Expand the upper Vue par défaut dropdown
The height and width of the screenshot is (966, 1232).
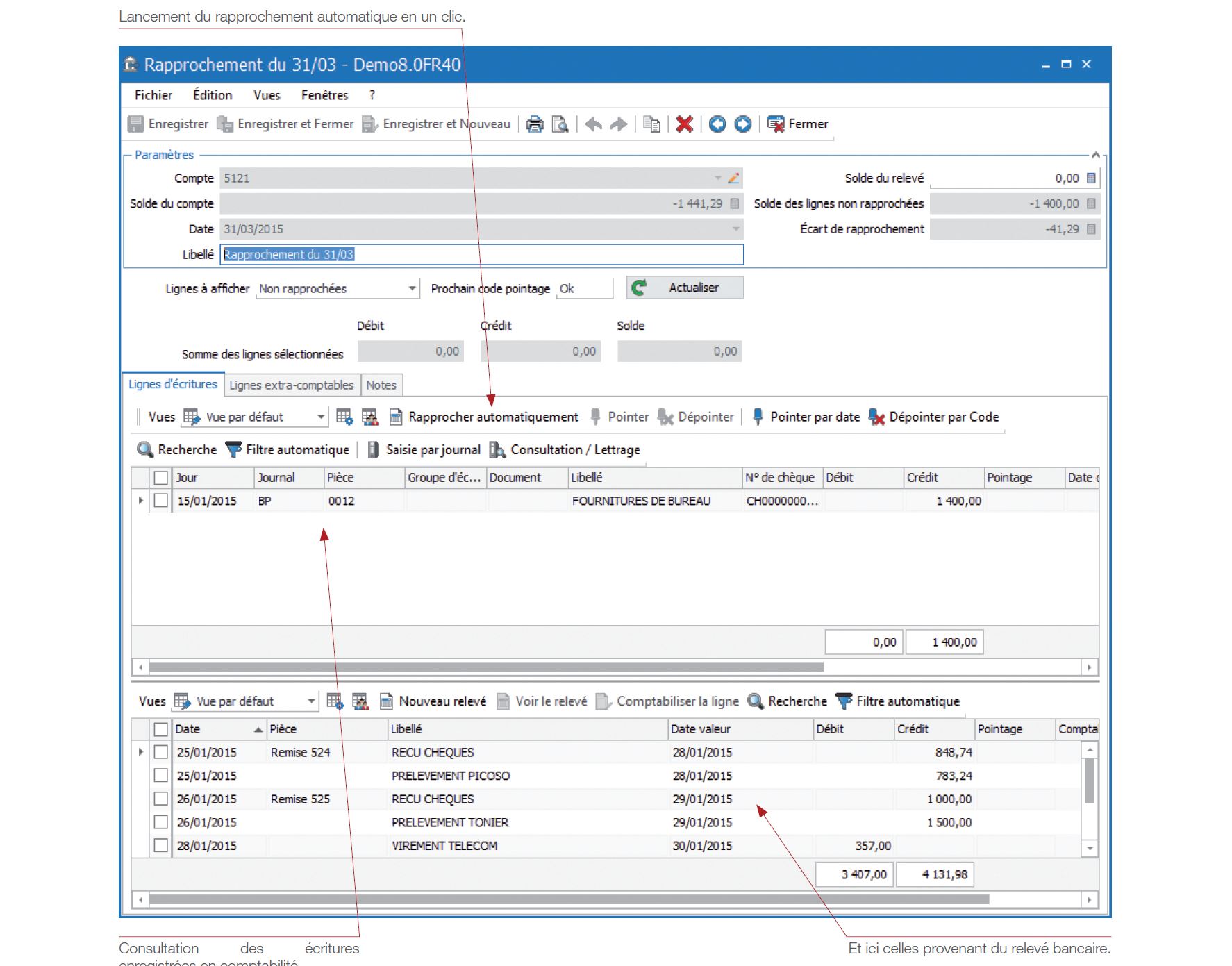tap(320, 417)
